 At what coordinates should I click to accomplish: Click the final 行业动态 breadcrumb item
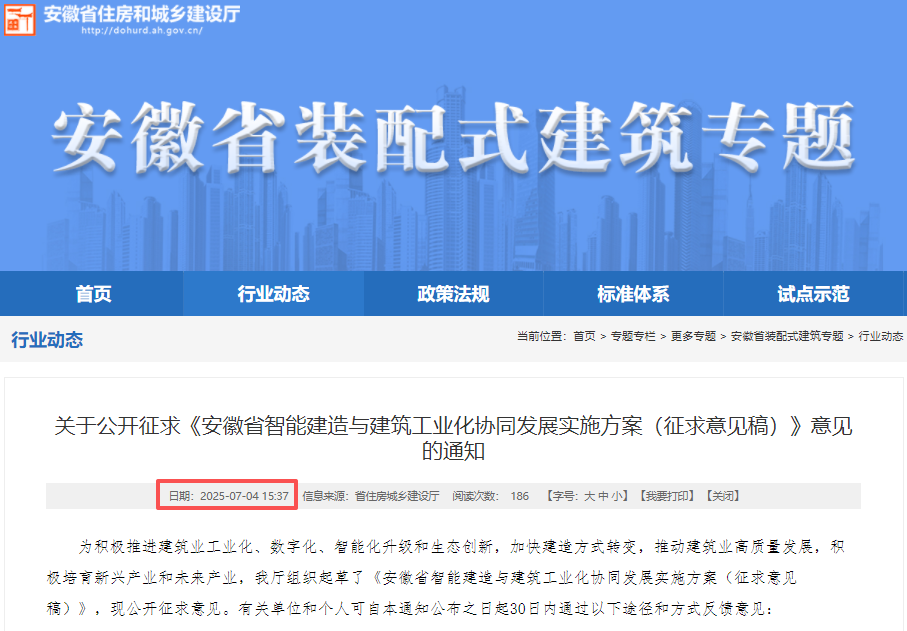click(880, 337)
